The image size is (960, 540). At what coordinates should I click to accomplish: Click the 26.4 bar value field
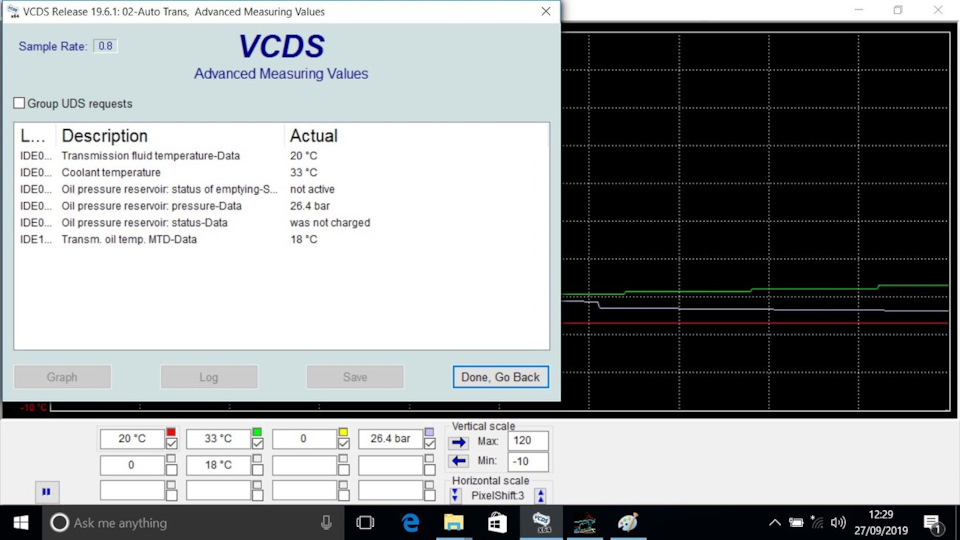point(390,439)
